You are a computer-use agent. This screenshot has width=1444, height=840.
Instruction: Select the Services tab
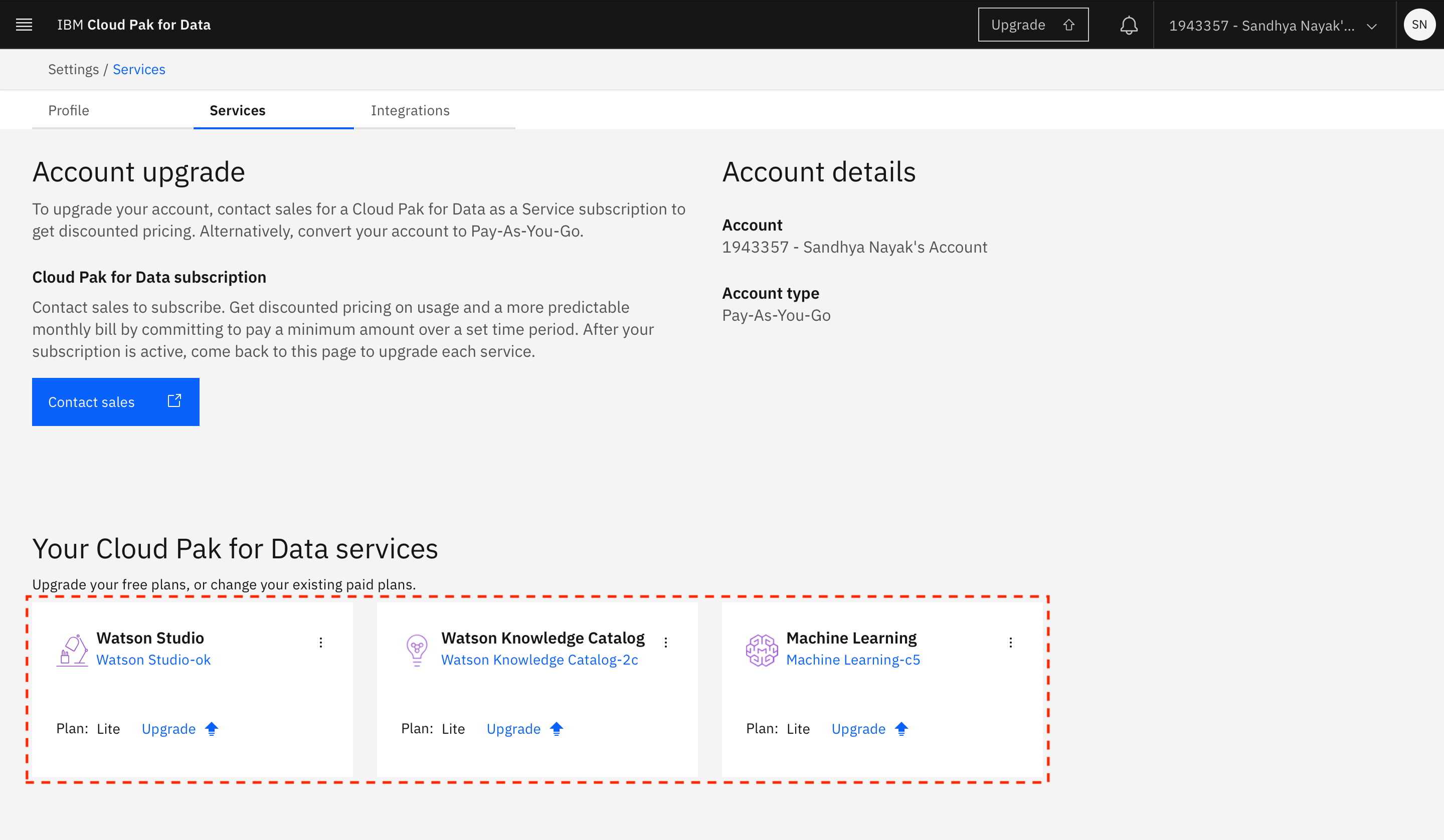(x=237, y=110)
